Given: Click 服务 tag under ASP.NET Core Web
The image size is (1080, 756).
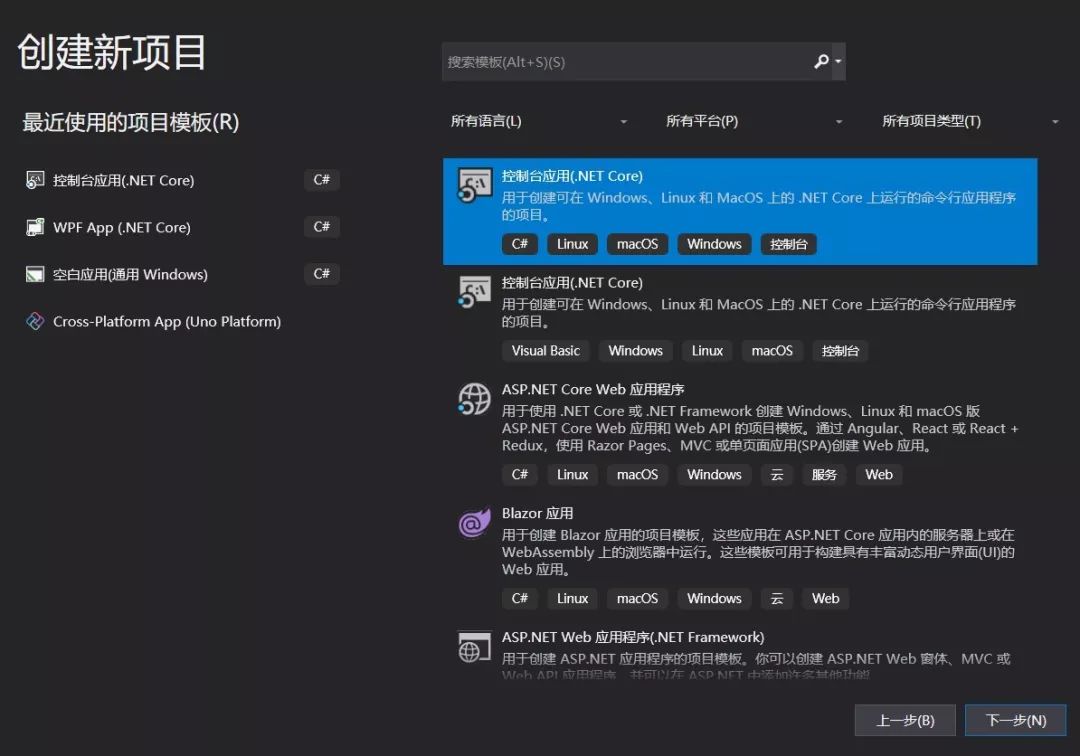Looking at the screenshot, I should tap(824, 475).
